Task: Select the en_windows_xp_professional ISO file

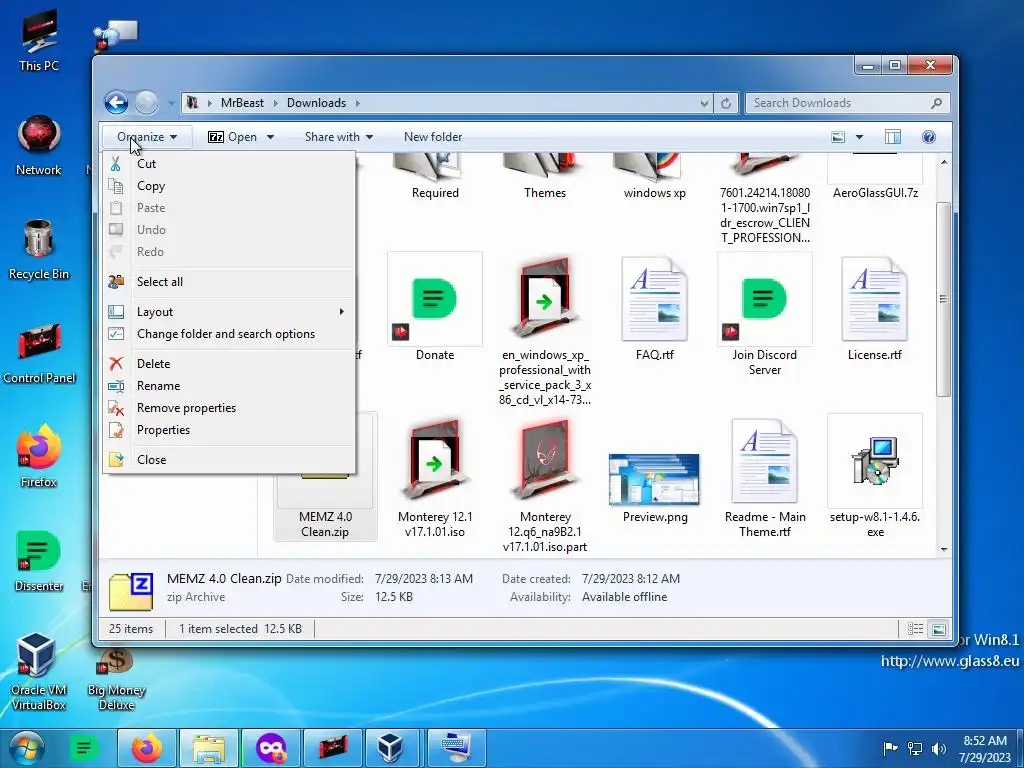Action: click(x=545, y=330)
